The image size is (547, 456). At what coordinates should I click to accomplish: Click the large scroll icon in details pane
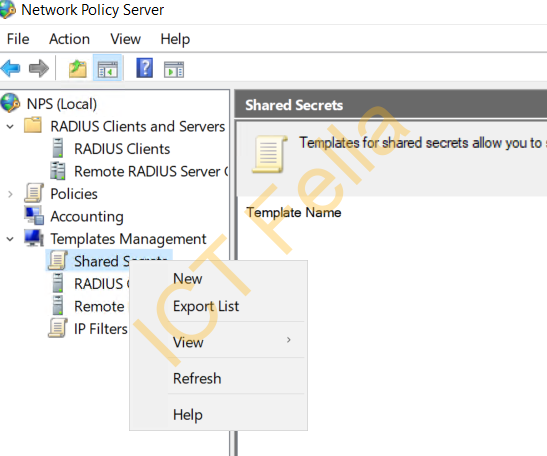pos(270,154)
